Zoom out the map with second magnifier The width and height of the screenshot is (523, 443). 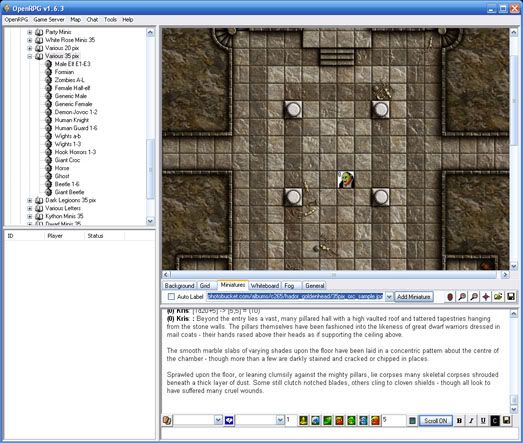point(474,297)
